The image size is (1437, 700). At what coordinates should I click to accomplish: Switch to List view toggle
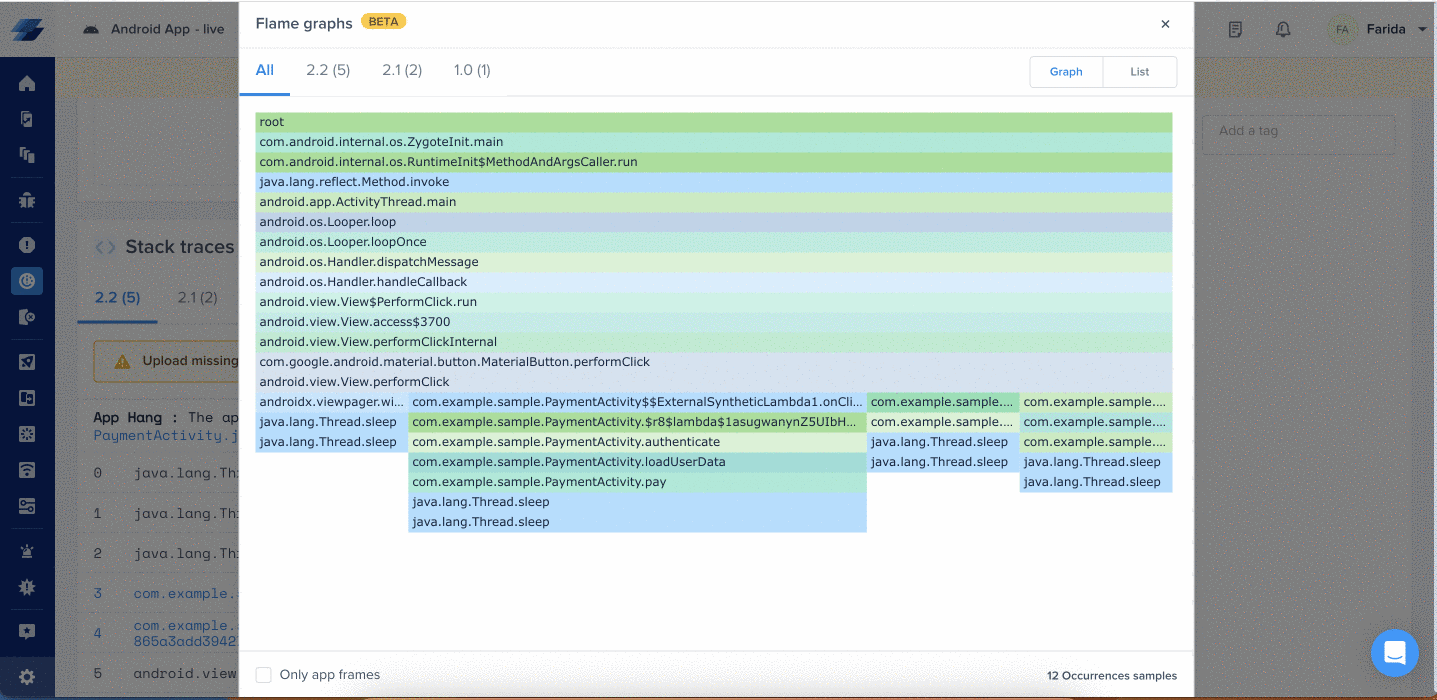[1140, 72]
